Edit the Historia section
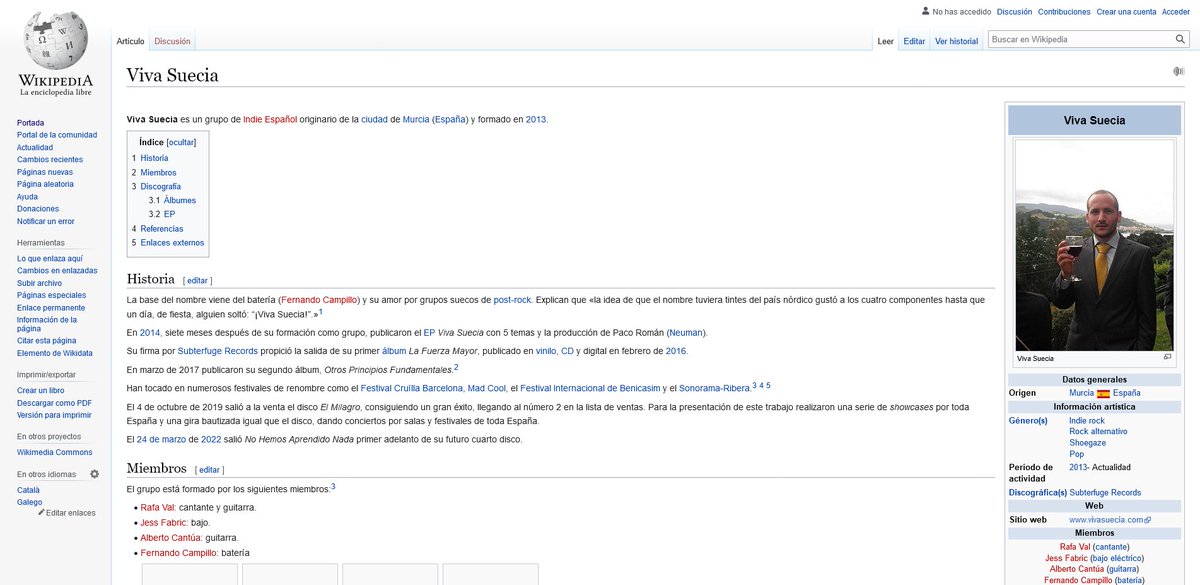Image resolution: width=1200 pixels, height=585 pixels. [197, 280]
